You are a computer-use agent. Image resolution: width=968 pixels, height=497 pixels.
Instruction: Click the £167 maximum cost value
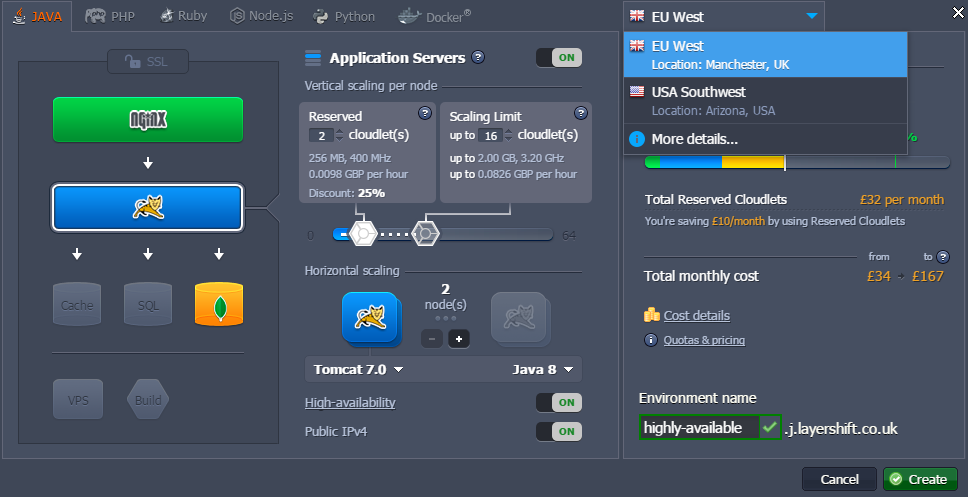(x=928, y=276)
